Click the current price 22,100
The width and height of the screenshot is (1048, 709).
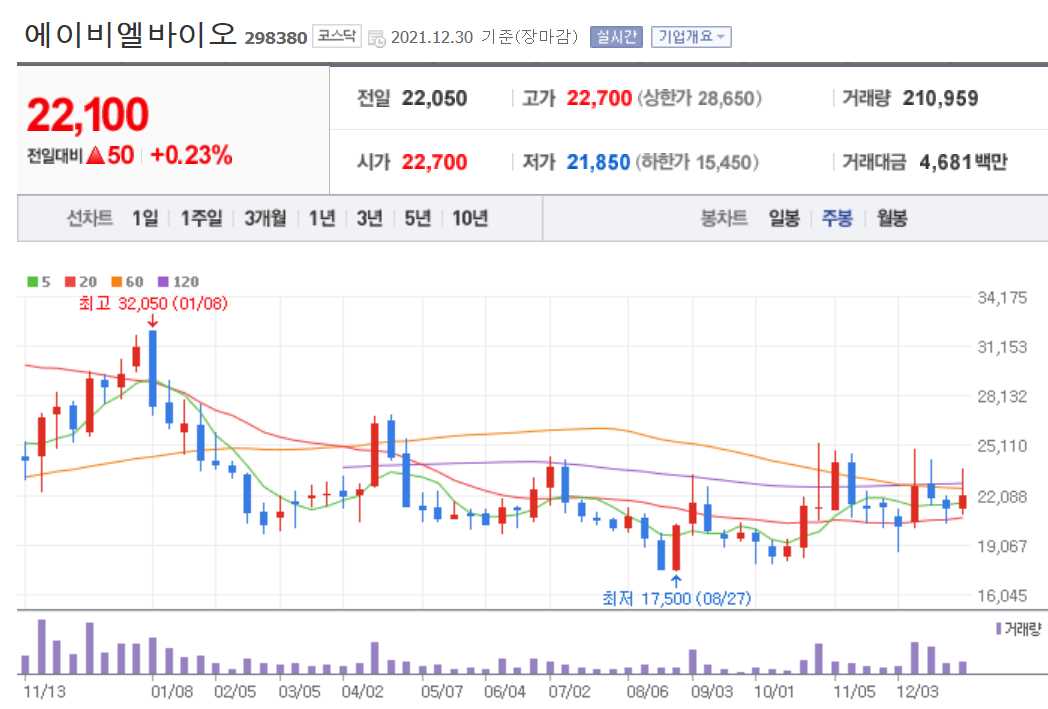click(88, 115)
